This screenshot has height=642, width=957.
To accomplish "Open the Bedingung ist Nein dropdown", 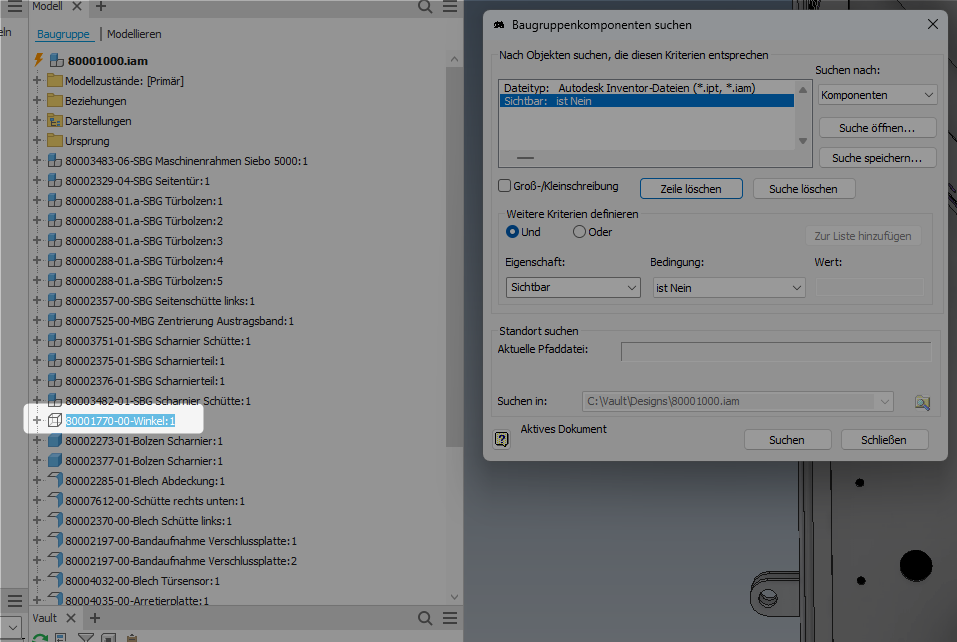I will tap(729, 287).
